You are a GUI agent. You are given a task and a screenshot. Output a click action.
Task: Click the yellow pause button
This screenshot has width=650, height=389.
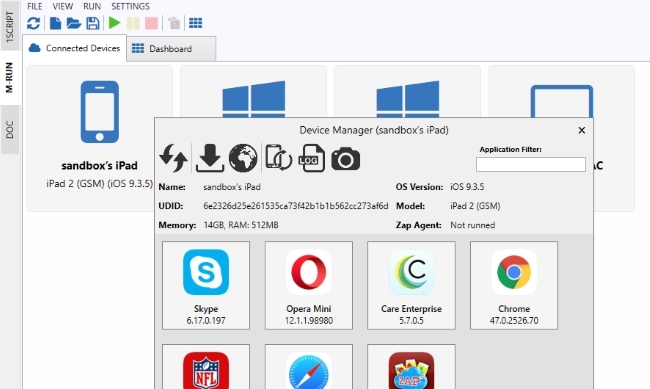click(x=133, y=23)
